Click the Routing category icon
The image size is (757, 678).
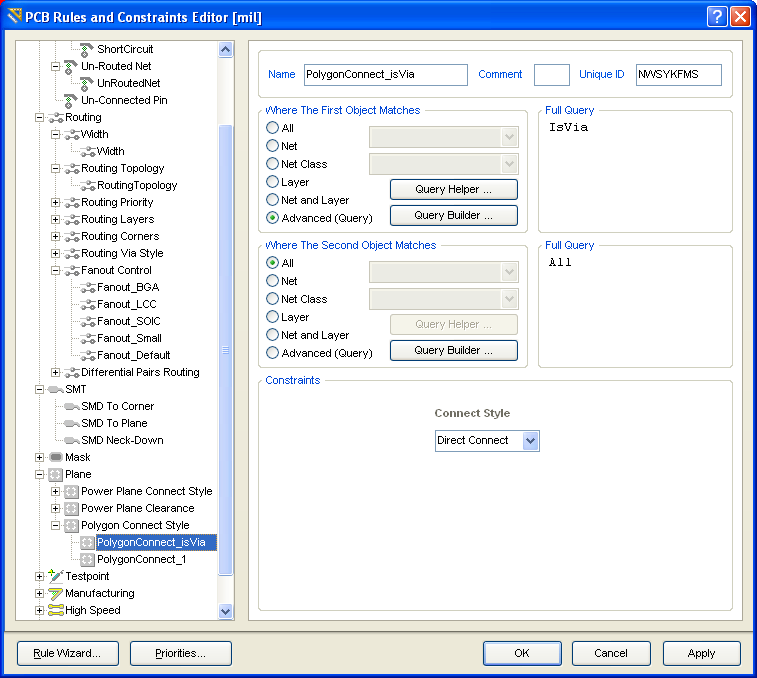(55, 117)
